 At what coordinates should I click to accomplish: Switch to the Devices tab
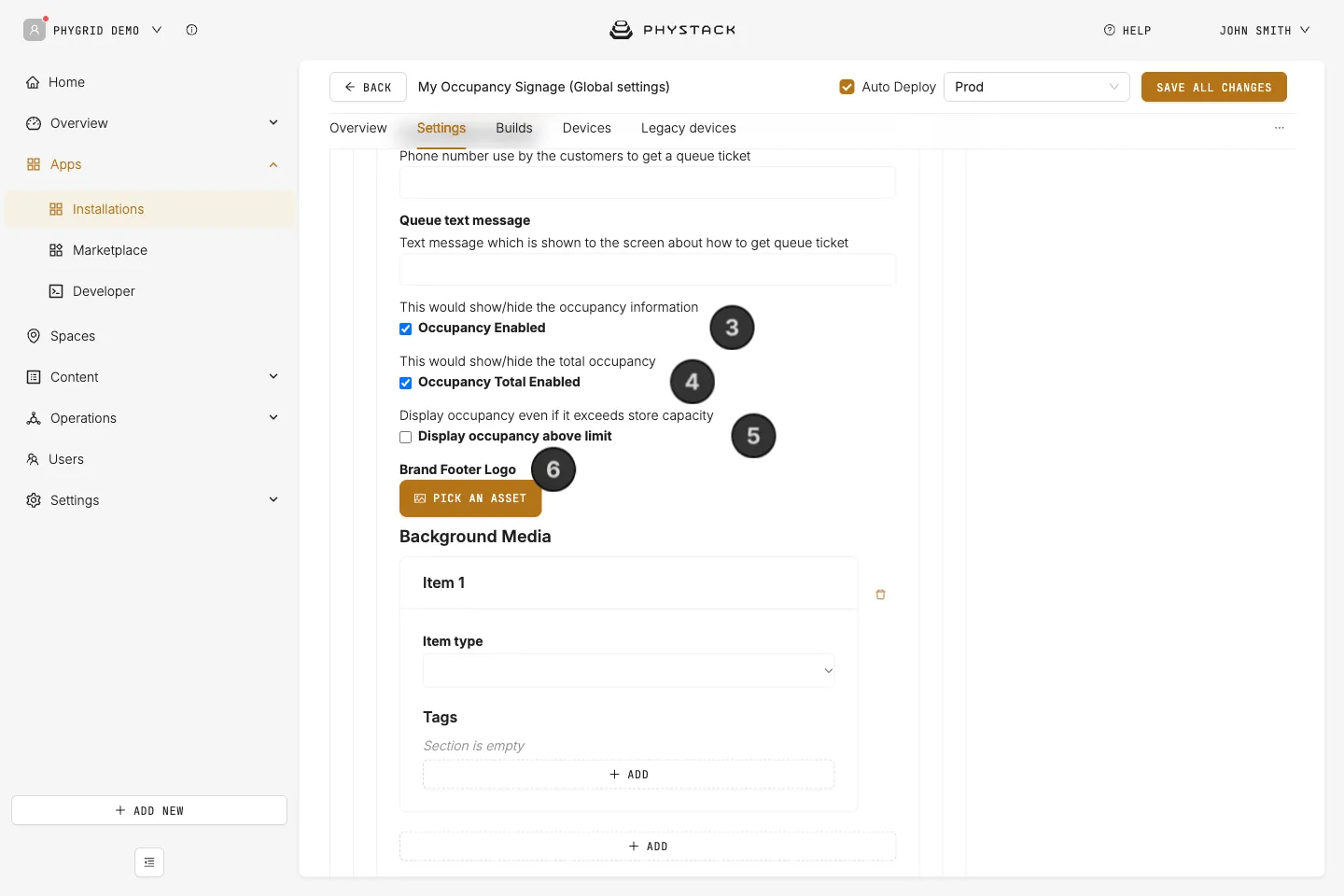pyautogui.click(x=587, y=128)
